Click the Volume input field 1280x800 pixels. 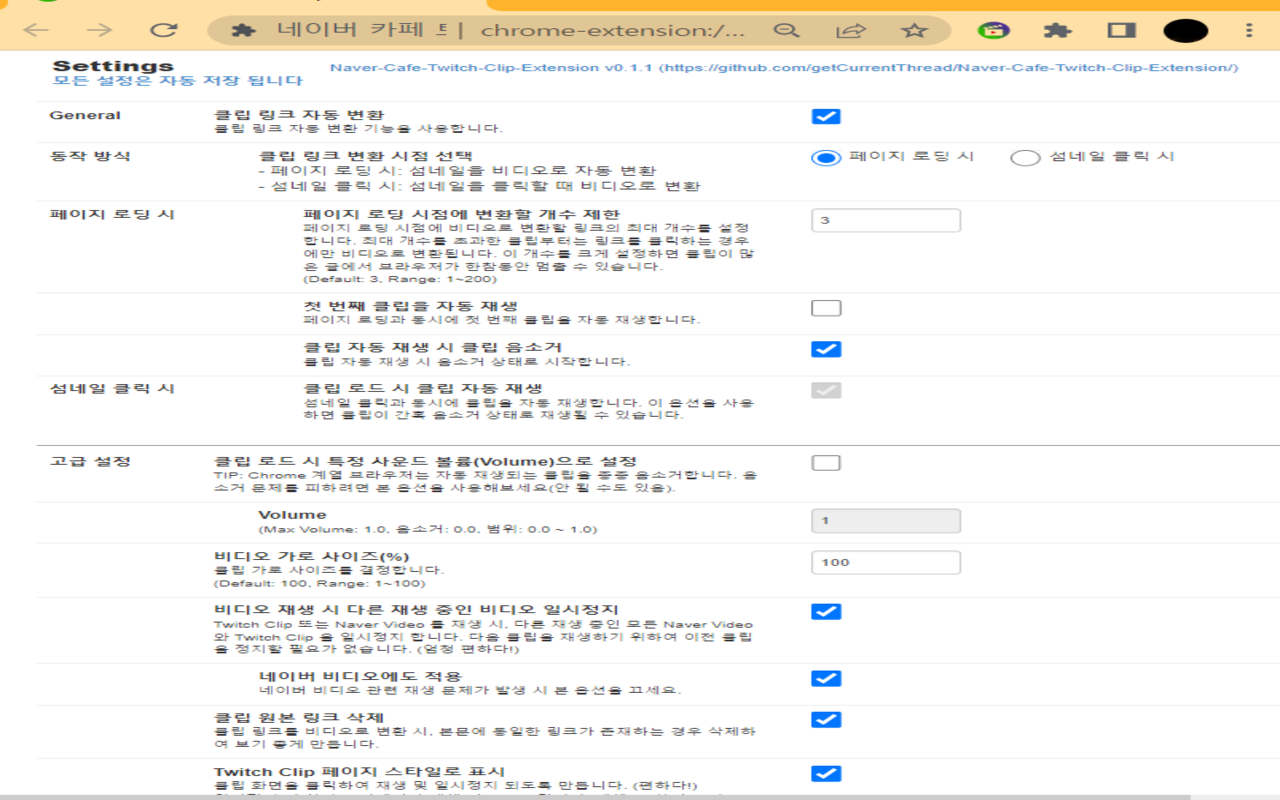(886, 520)
